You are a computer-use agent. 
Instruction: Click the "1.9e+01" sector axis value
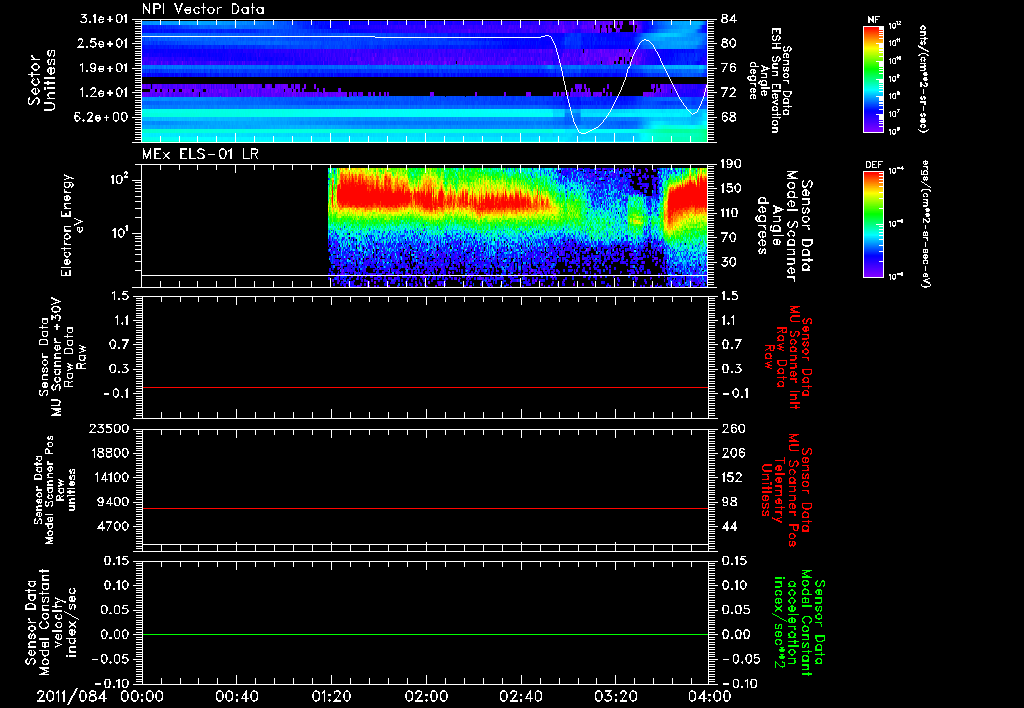click(x=103, y=68)
